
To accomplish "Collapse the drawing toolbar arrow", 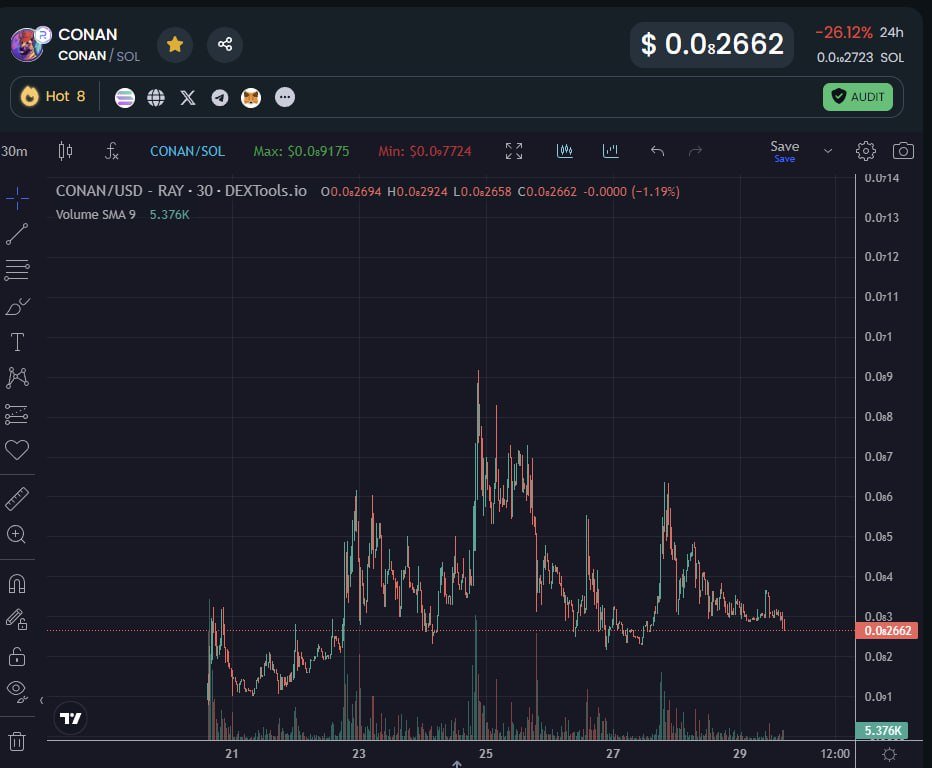I will click(x=41, y=701).
